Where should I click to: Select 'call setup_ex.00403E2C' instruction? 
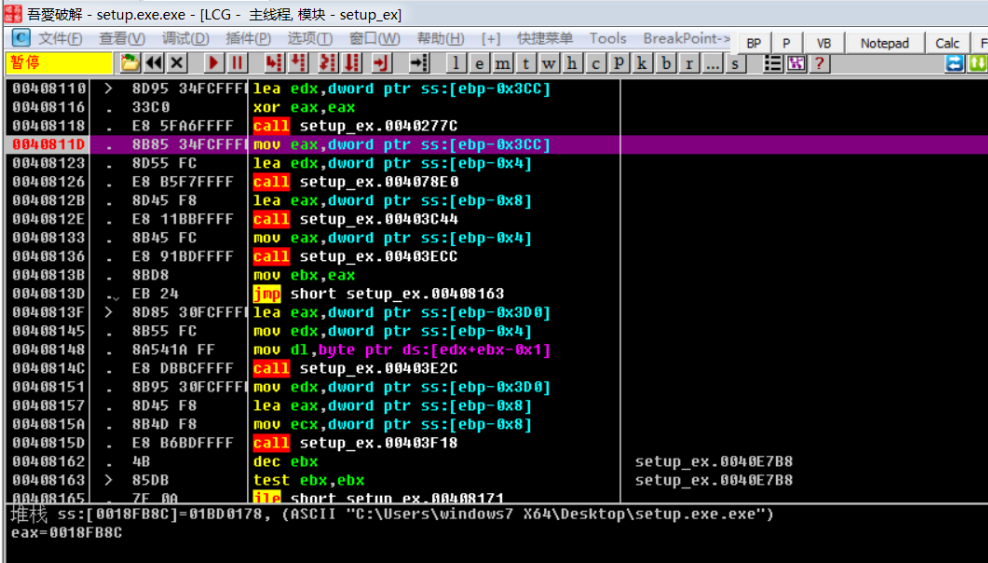point(355,368)
